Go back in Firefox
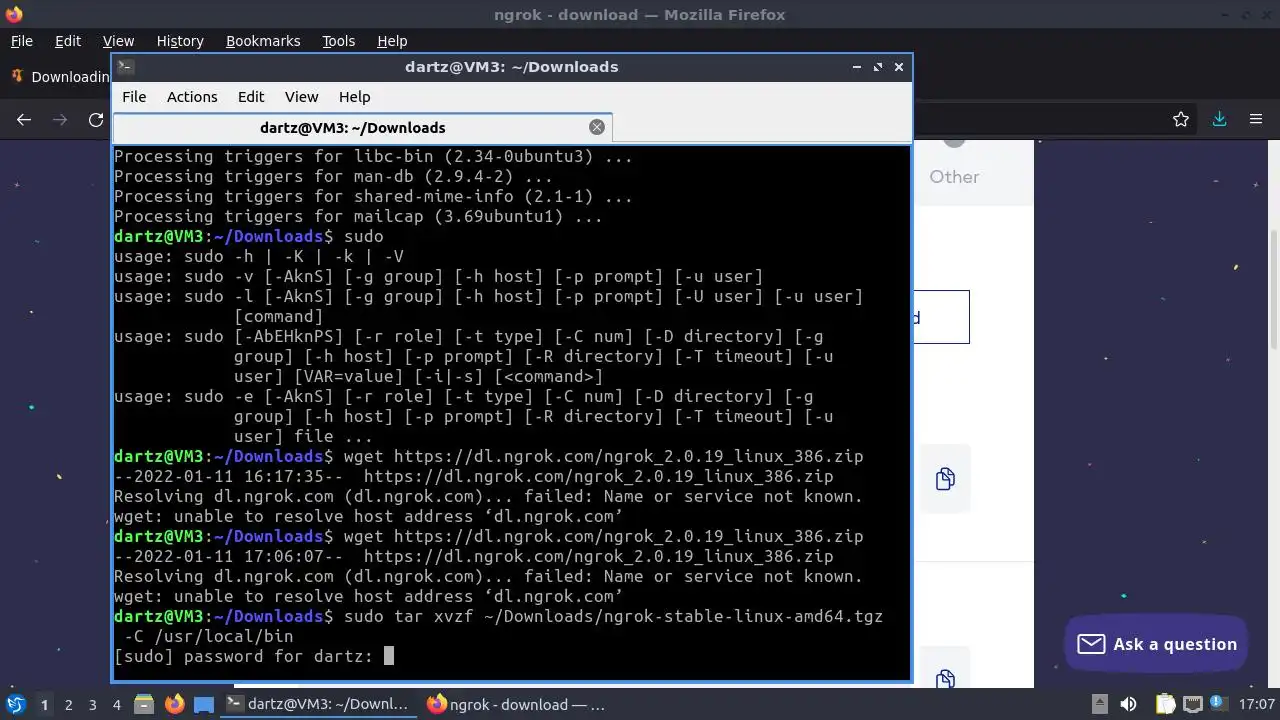 (x=24, y=120)
